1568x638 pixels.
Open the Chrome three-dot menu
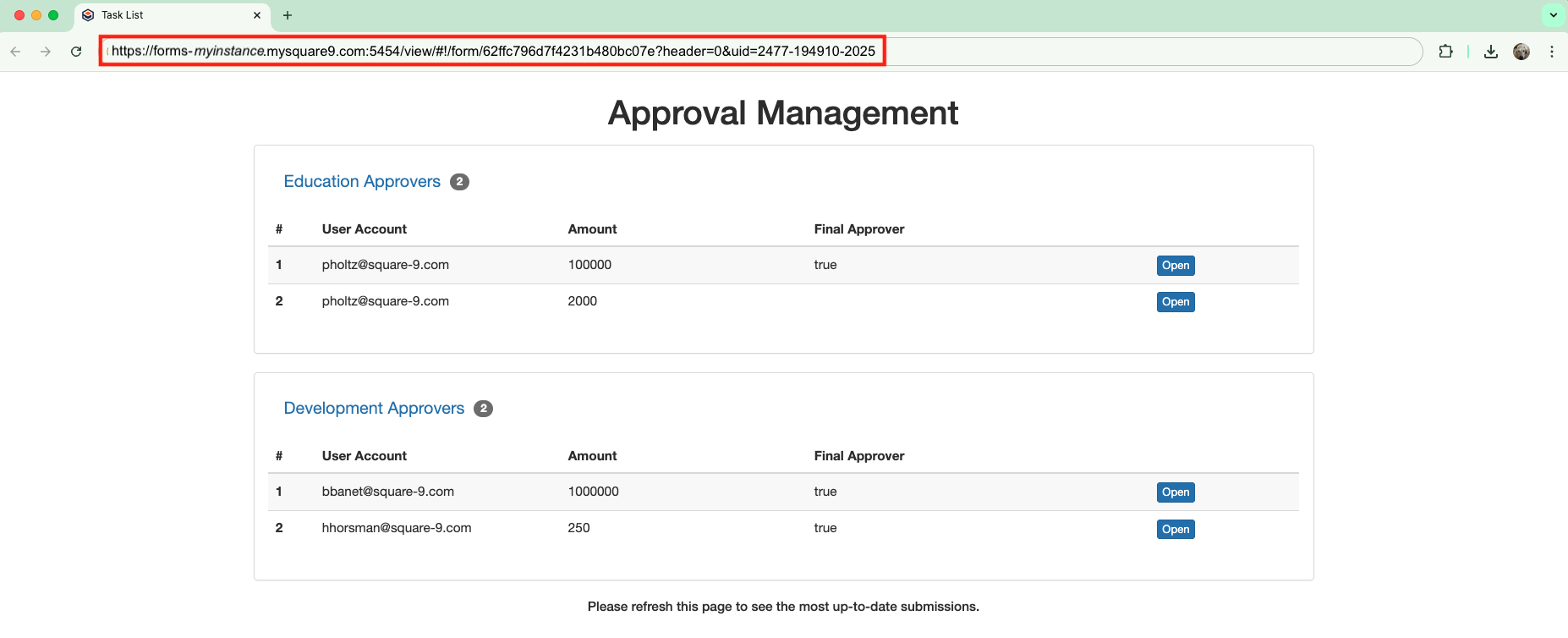[x=1552, y=52]
